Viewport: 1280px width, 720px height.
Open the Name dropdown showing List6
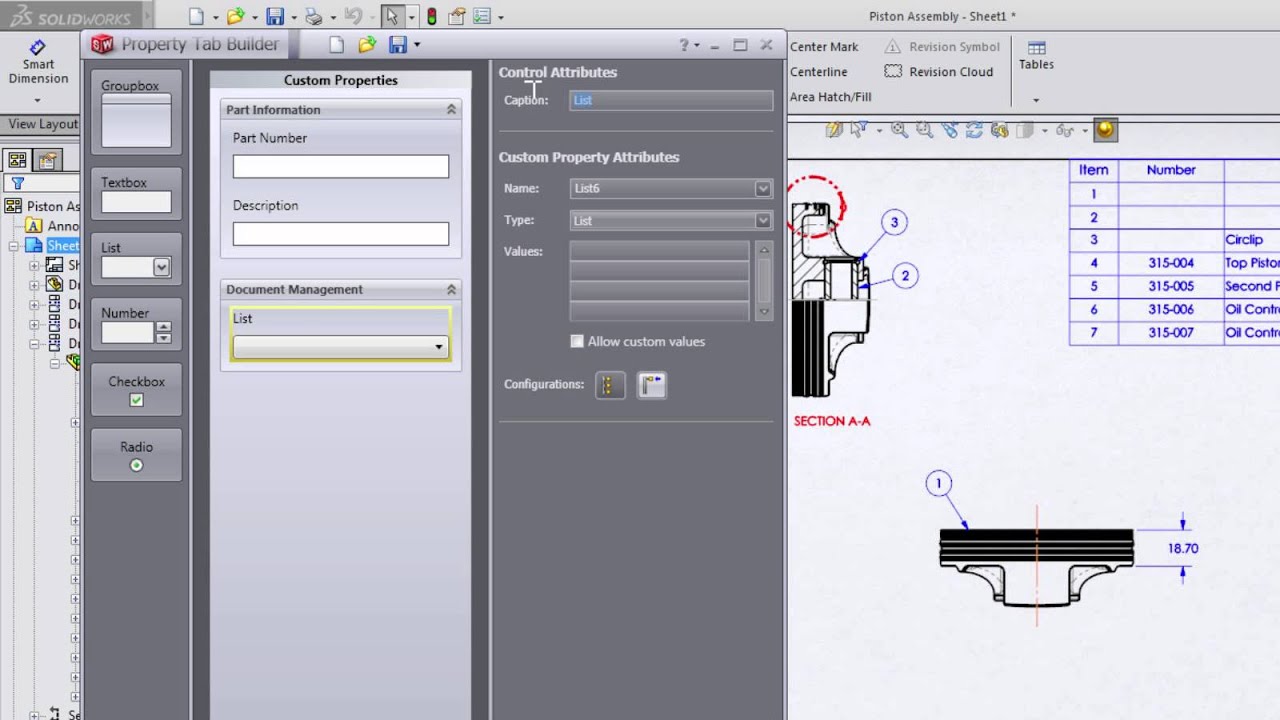[x=763, y=188]
